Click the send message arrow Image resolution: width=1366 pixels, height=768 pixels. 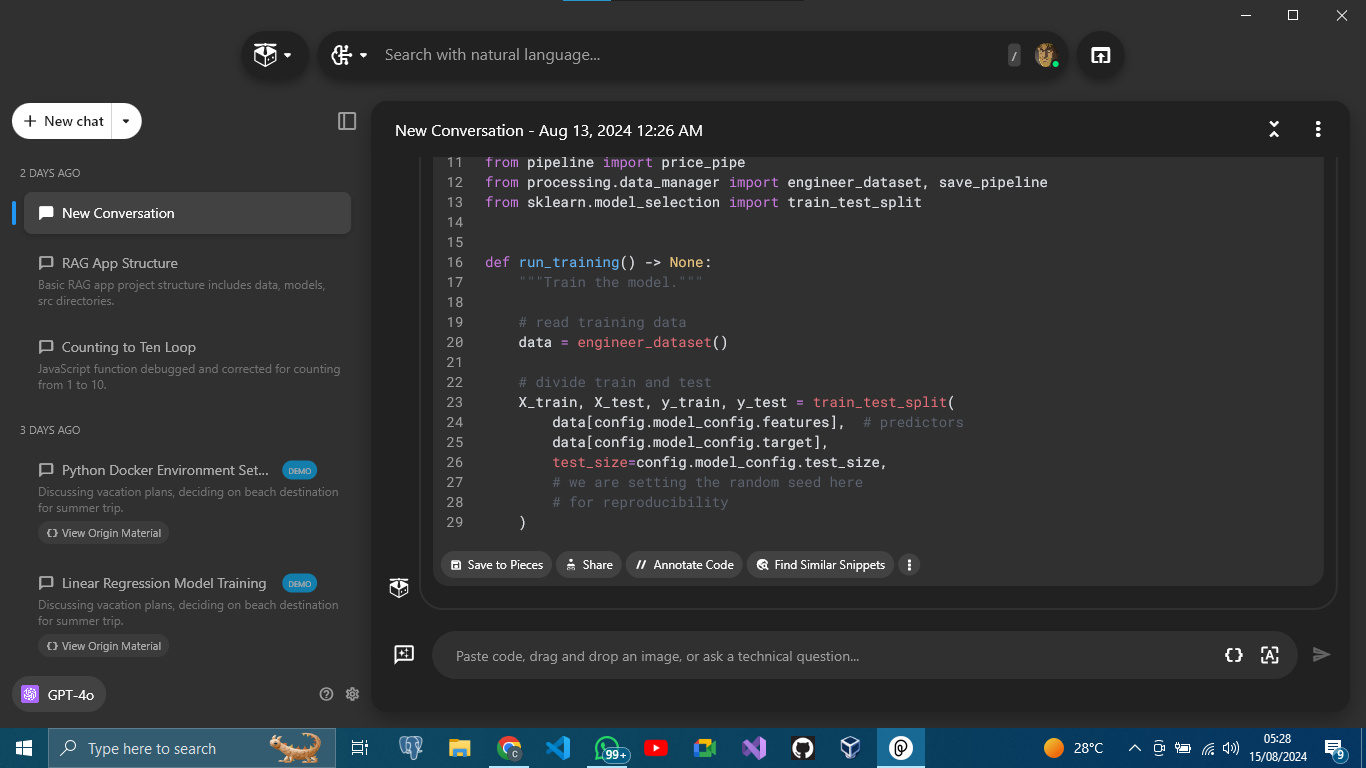(x=1321, y=655)
